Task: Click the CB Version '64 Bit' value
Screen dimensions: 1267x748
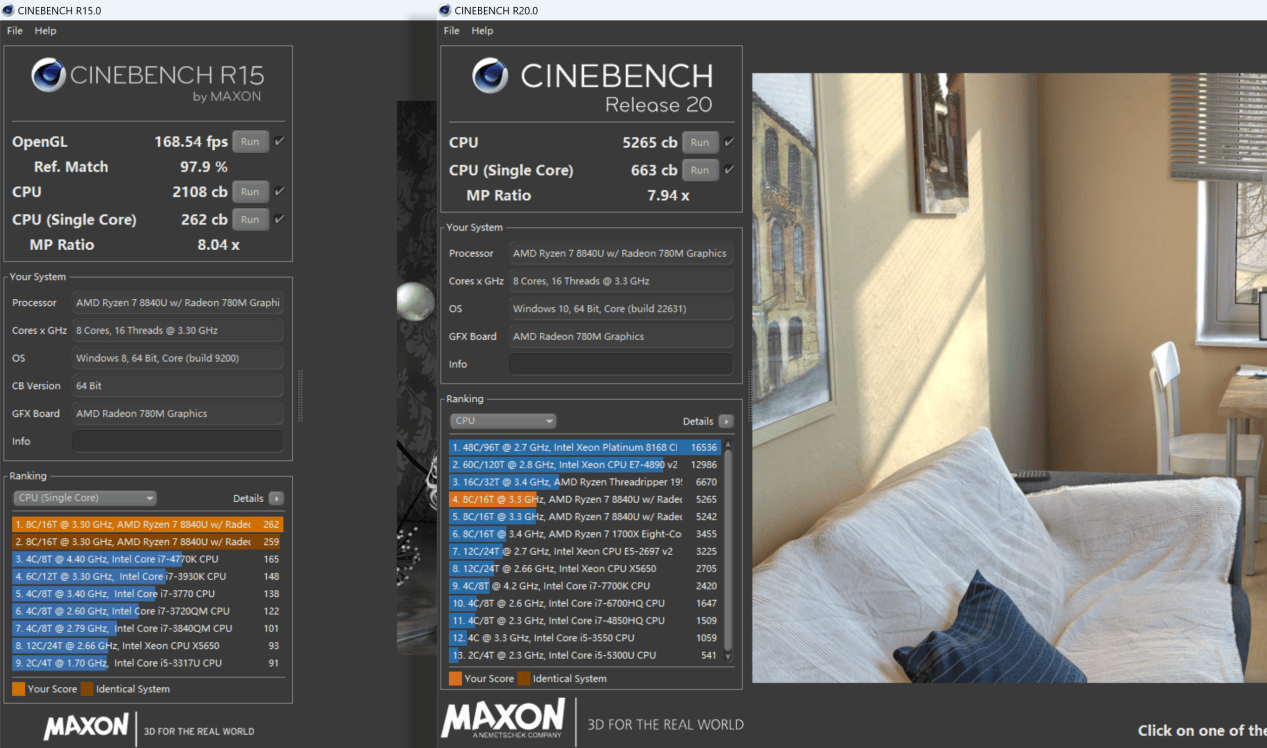Action: point(178,385)
